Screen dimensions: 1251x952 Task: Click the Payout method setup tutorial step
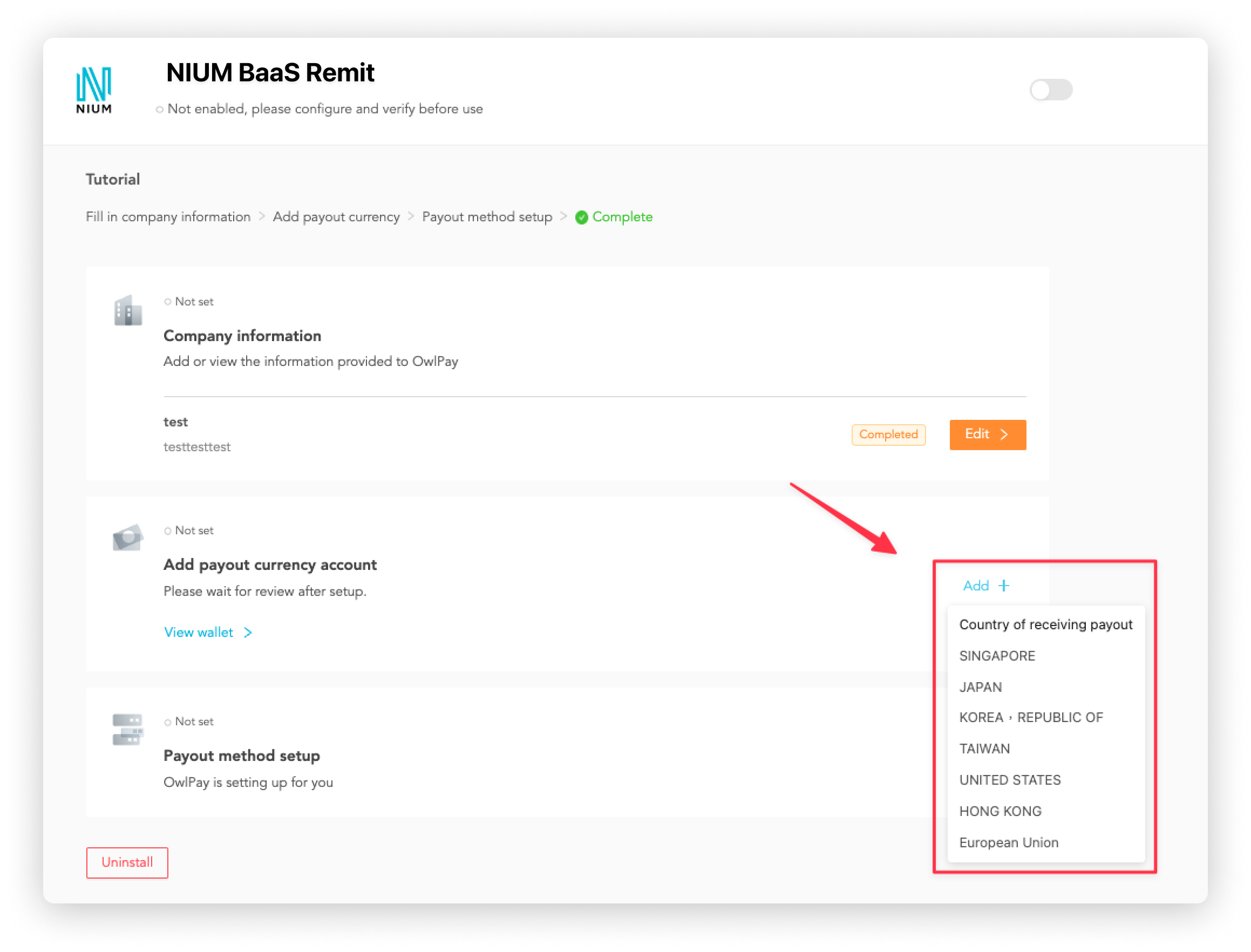487,217
